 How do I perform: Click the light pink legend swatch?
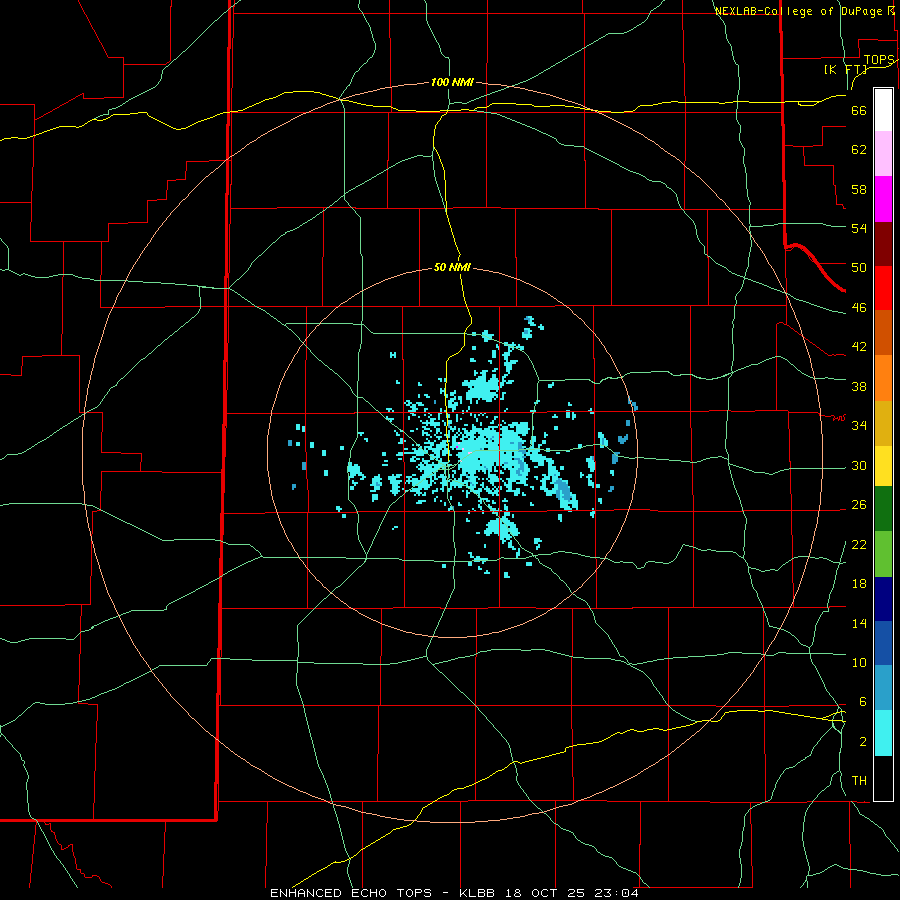point(883,153)
